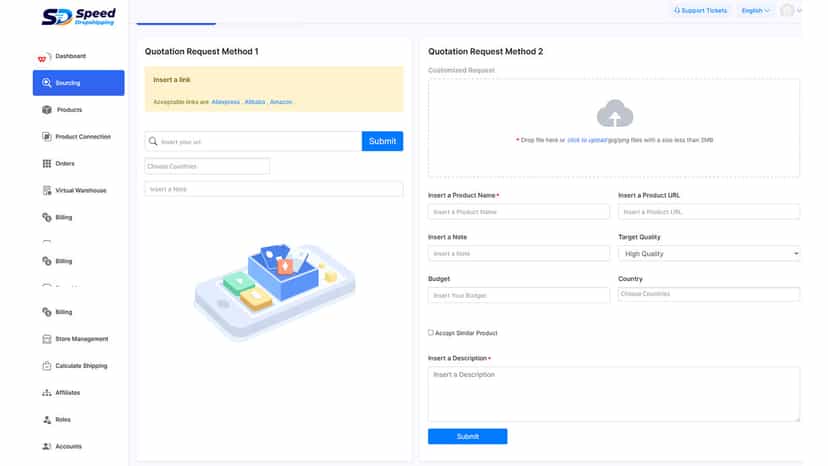Viewport: 828px width, 466px height.
Task: Open the Target Quality dropdown
Action: coord(709,254)
